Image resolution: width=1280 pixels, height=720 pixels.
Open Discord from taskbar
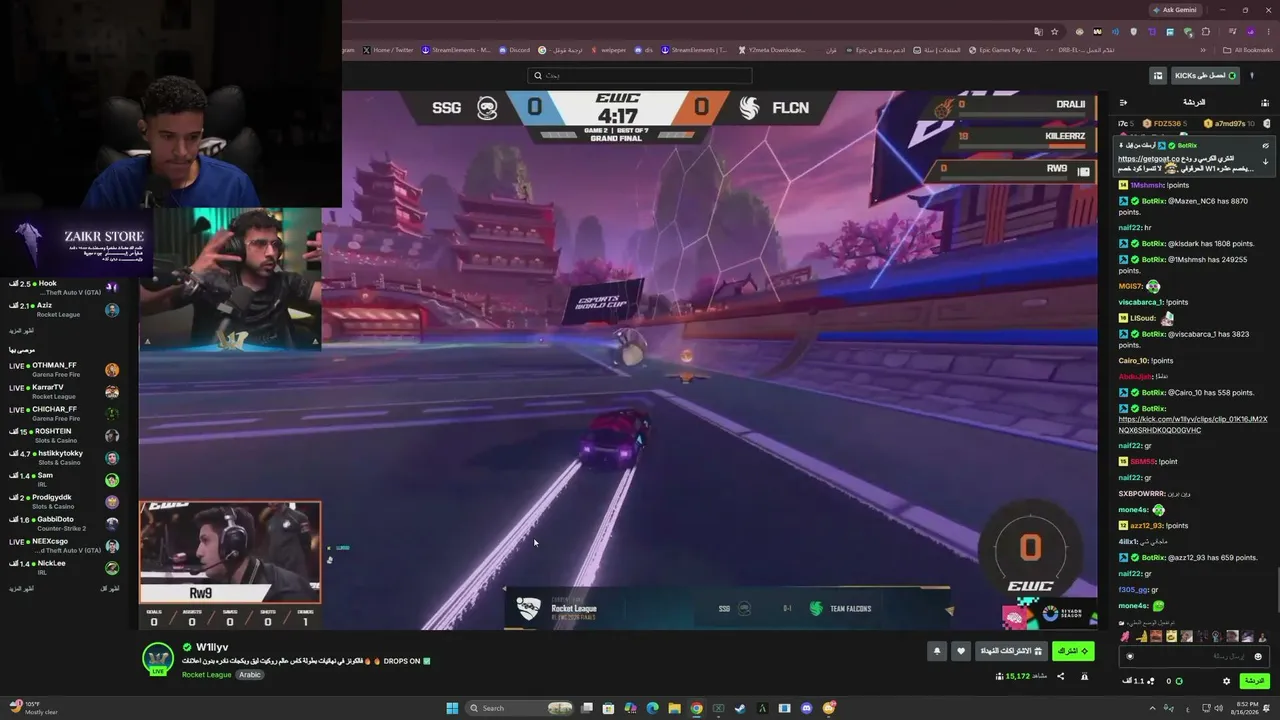point(807,708)
